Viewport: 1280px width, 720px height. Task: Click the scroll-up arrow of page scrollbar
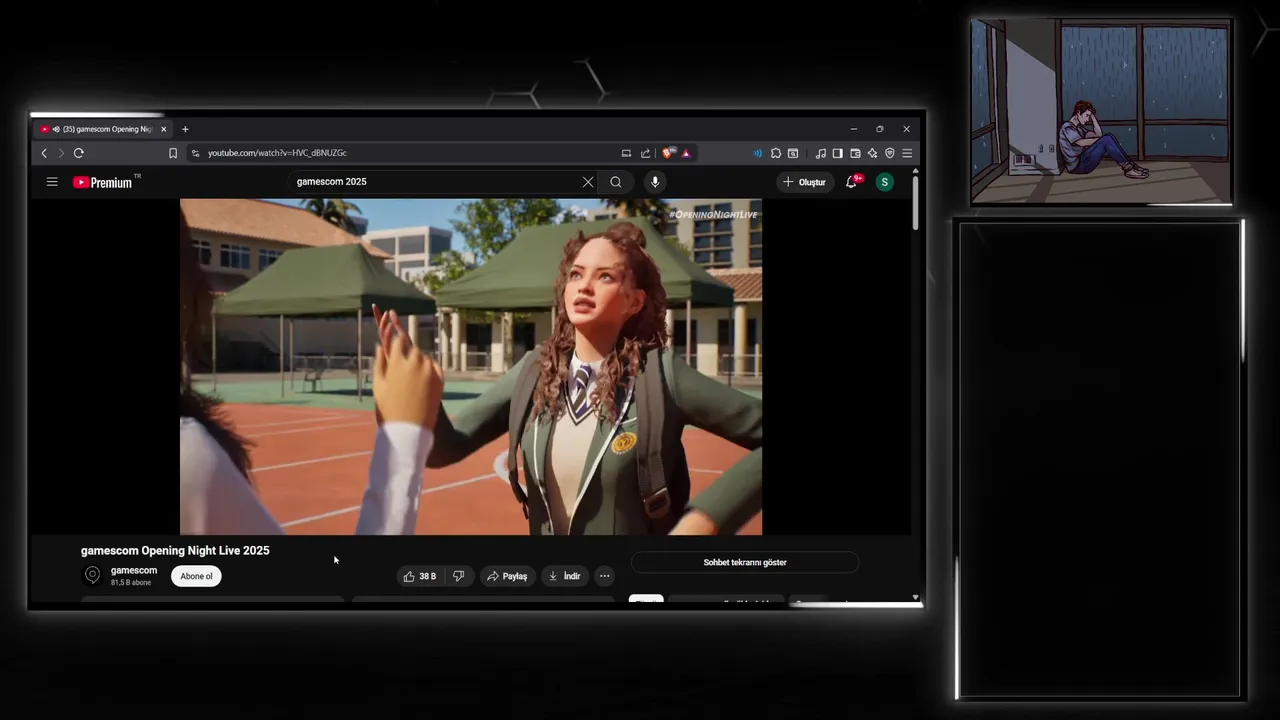tap(915, 172)
